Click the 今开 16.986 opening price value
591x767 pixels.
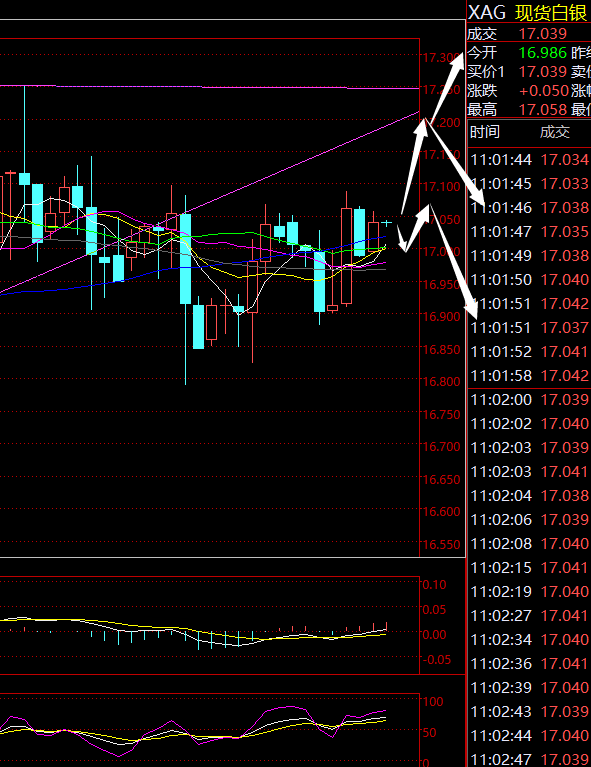[543, 52]
